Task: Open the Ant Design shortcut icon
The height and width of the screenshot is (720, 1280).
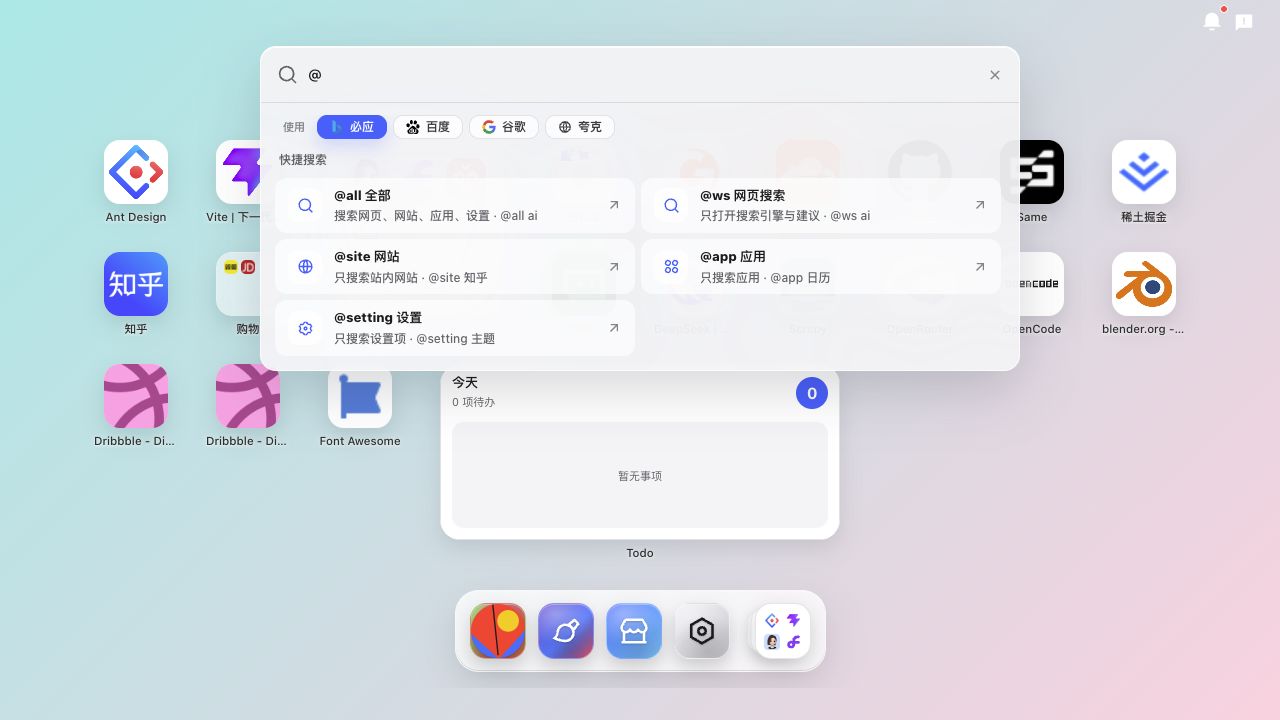Action: point(136,172)
